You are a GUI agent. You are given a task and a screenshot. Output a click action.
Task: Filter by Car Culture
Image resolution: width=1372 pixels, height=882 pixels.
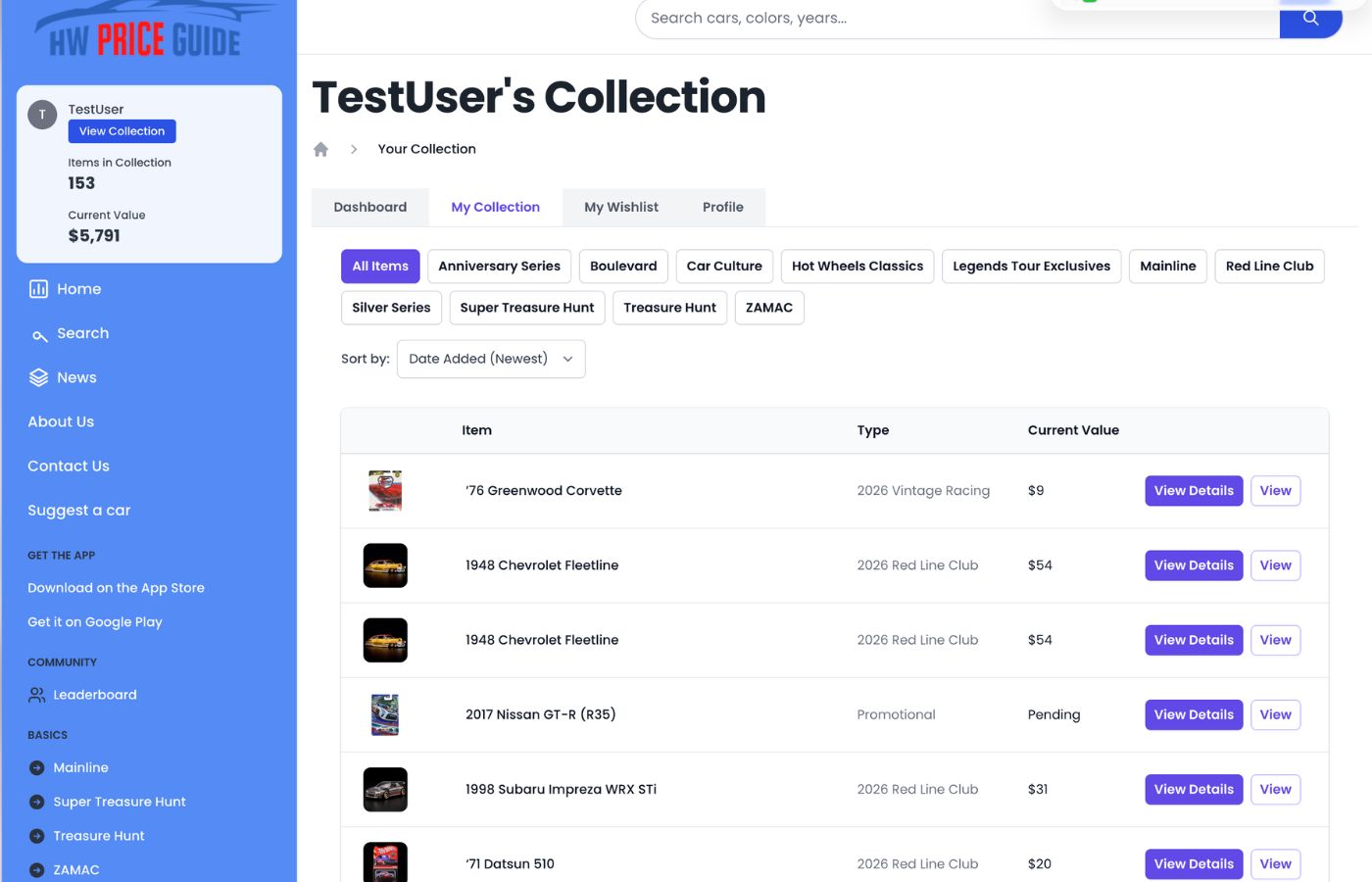724,267
